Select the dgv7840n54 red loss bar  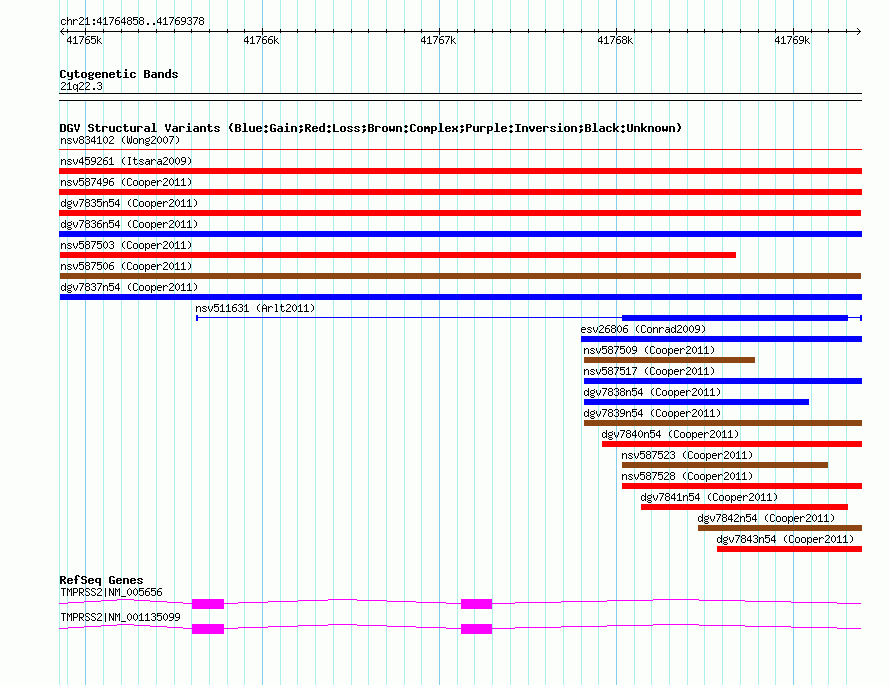coord(732,444)
